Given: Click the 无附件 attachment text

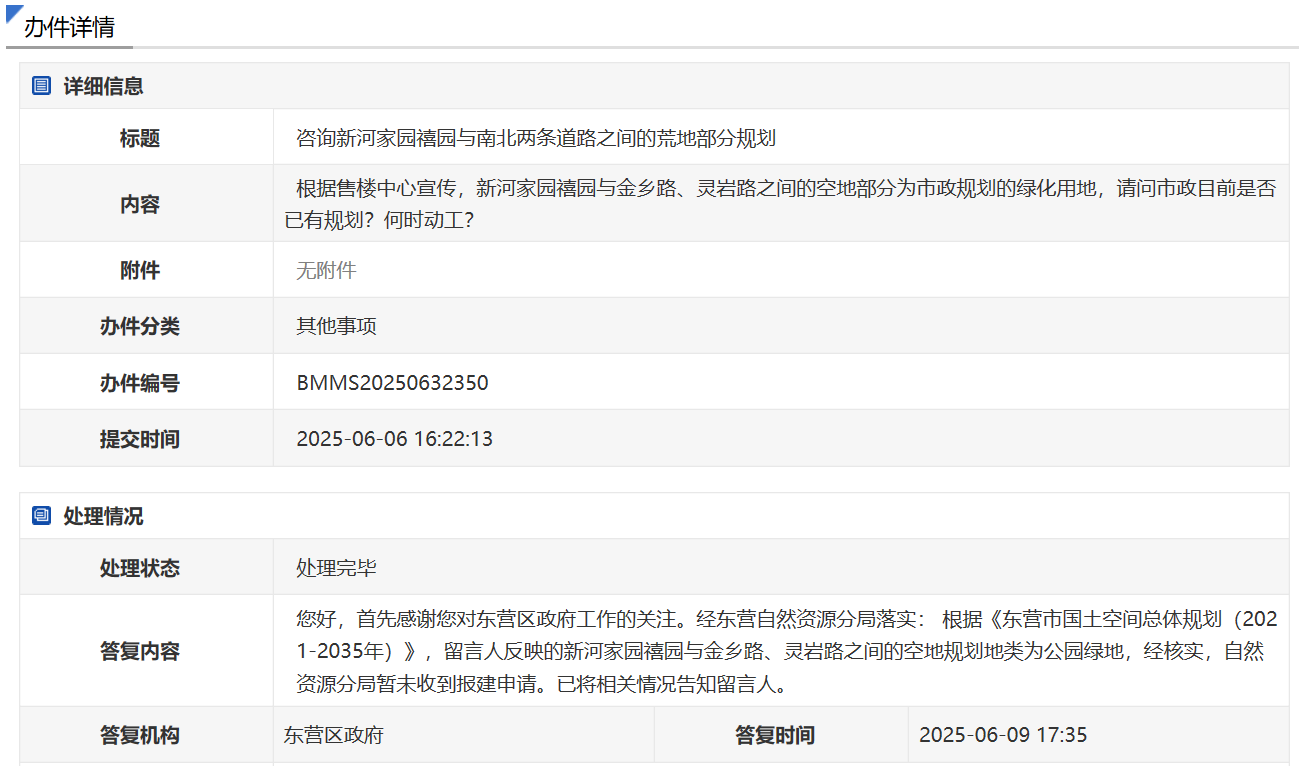Looking at the screenshot, I should [x=326, y=270].
